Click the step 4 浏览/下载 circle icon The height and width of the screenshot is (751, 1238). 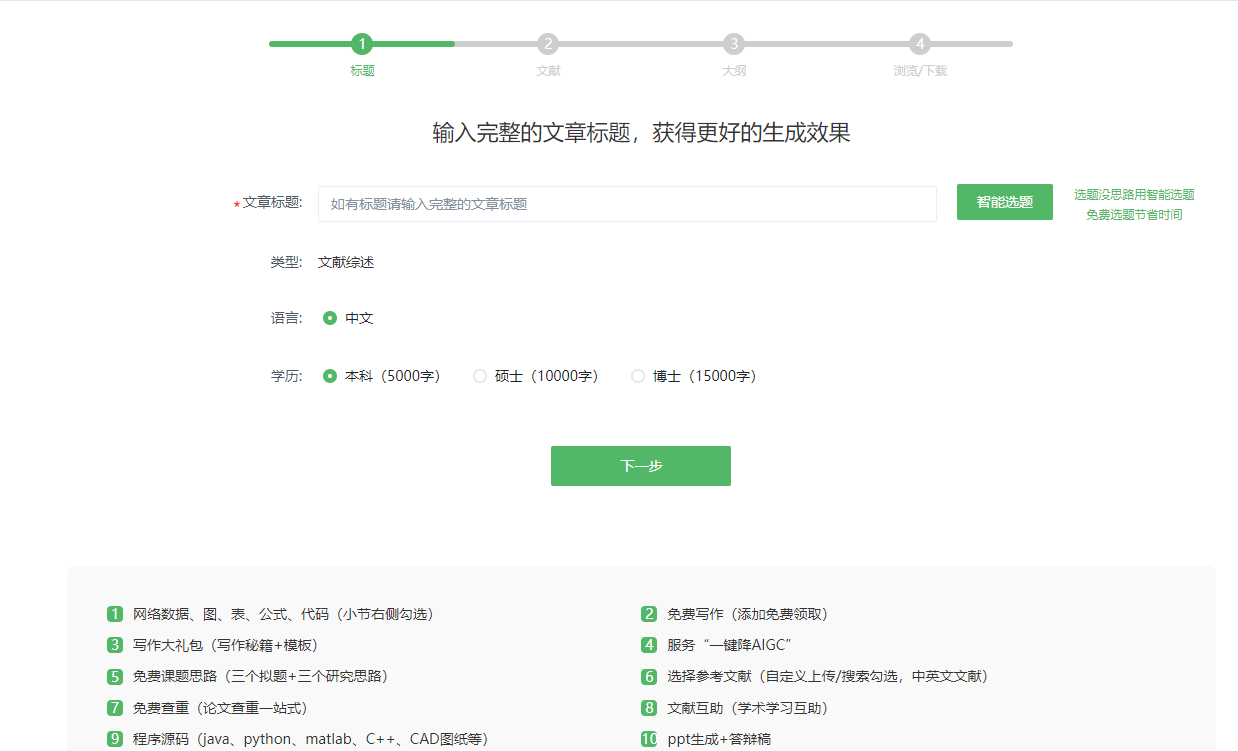pyautogui.click(x=919, y=44)
